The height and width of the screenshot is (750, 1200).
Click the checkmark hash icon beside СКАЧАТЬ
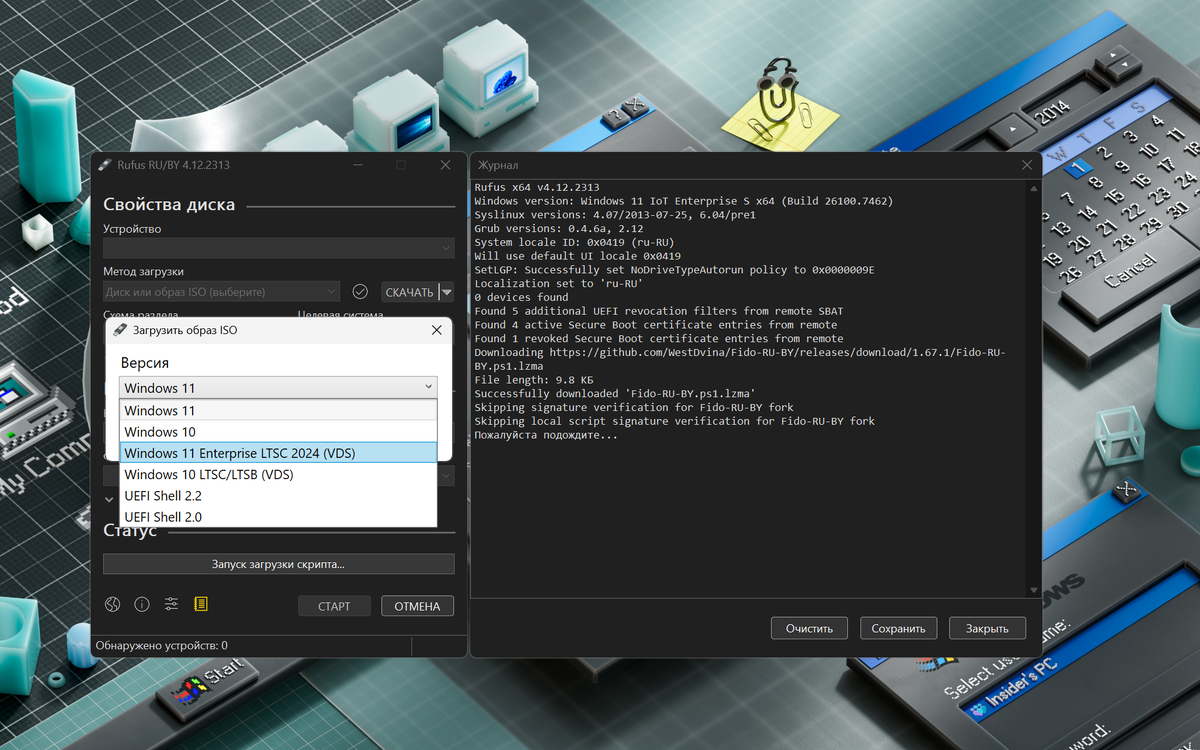click(360, 291)
